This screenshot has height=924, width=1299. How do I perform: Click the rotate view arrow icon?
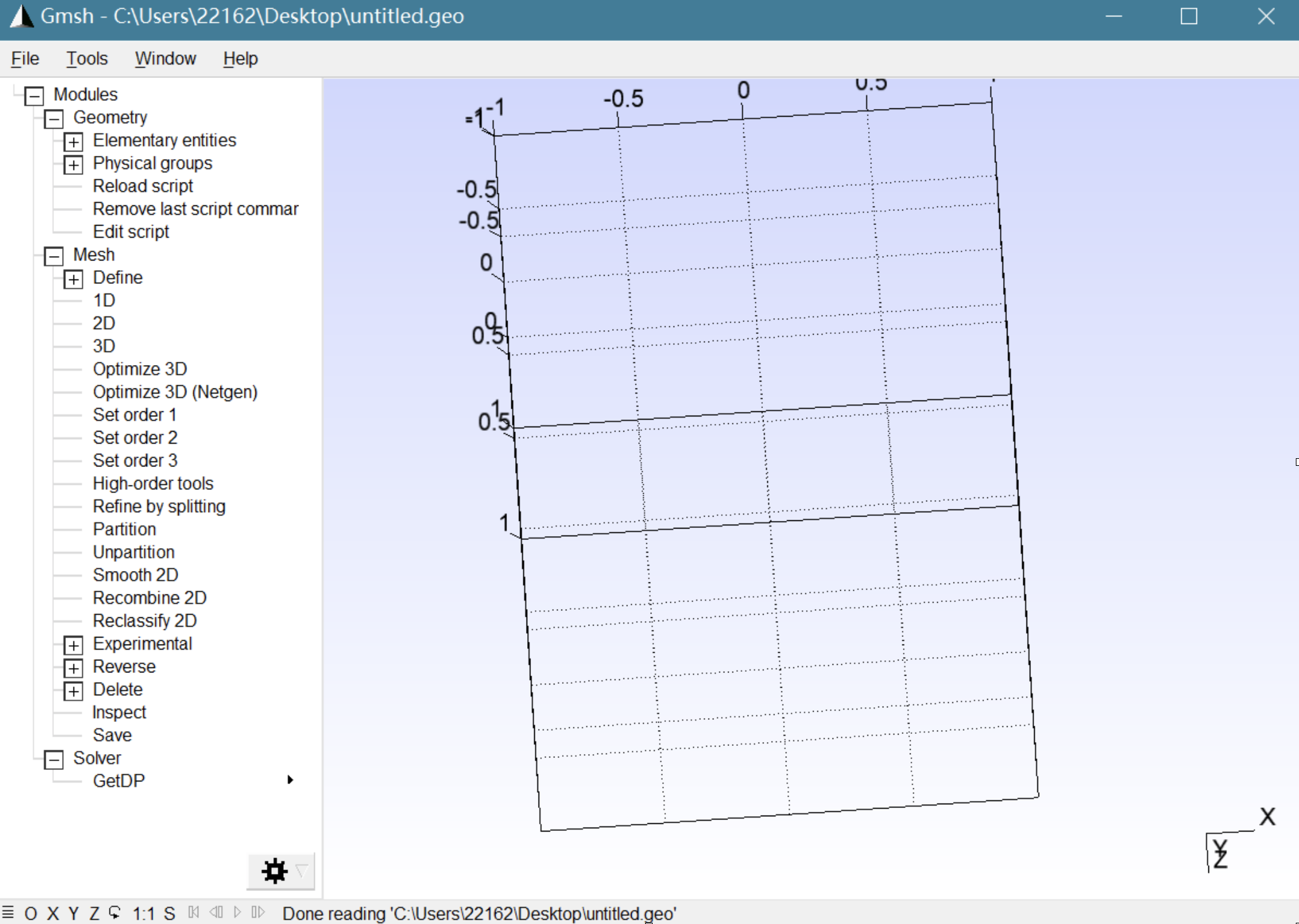click(115, 913)
